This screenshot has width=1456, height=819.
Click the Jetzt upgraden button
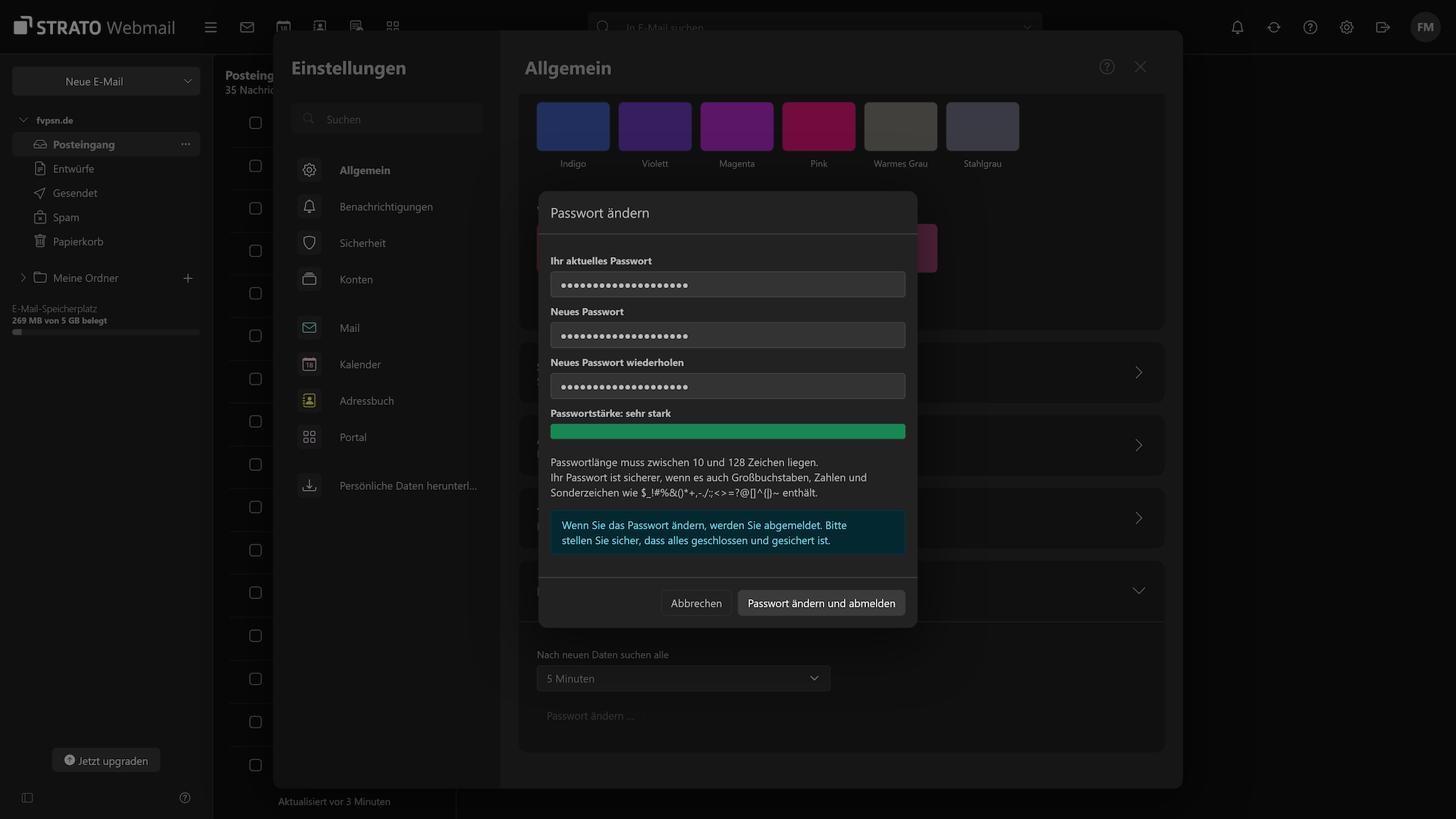[x=106, y=761]
